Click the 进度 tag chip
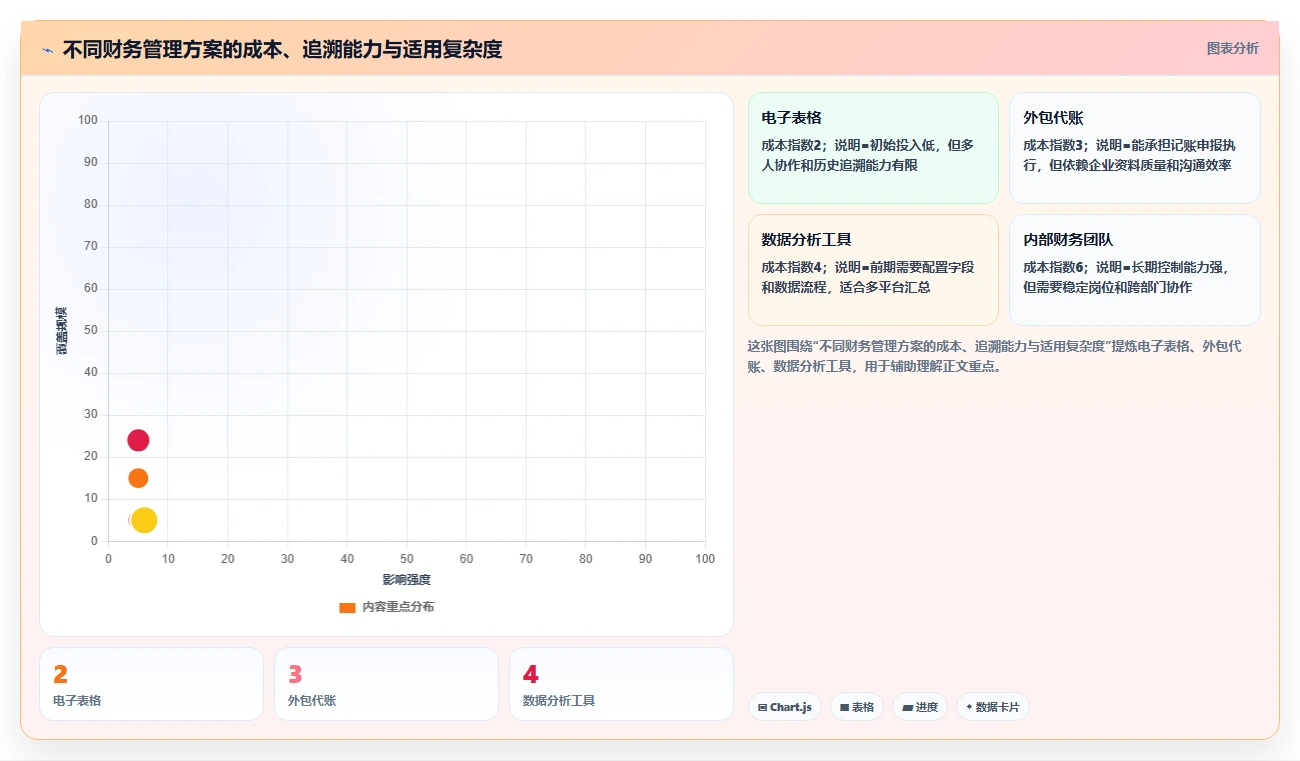This screenshot has width=1300, height=761. [920, 707]
